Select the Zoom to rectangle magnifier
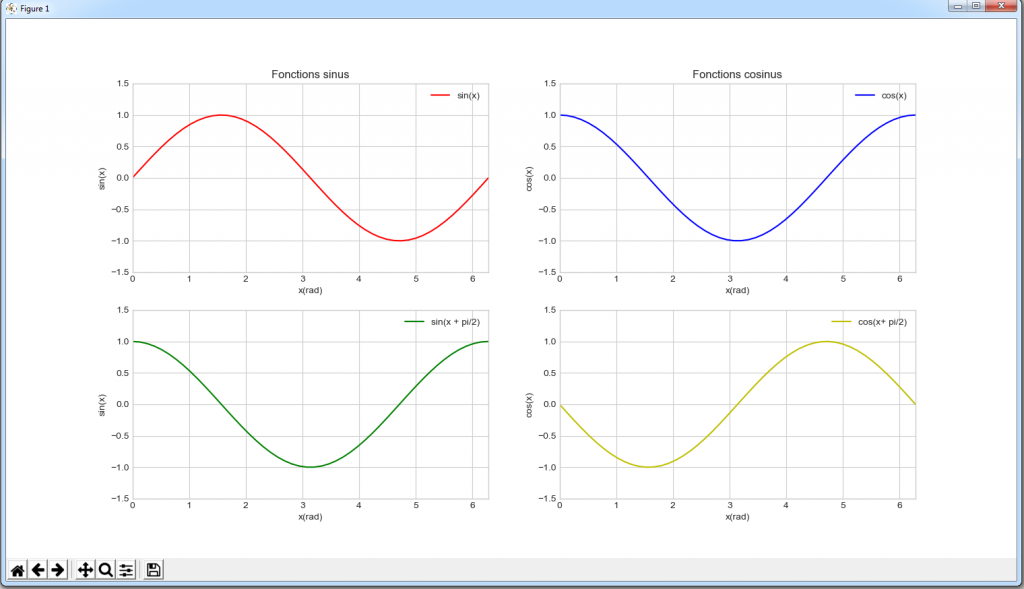Viewport: 1024px width, 589px height. 105,570
